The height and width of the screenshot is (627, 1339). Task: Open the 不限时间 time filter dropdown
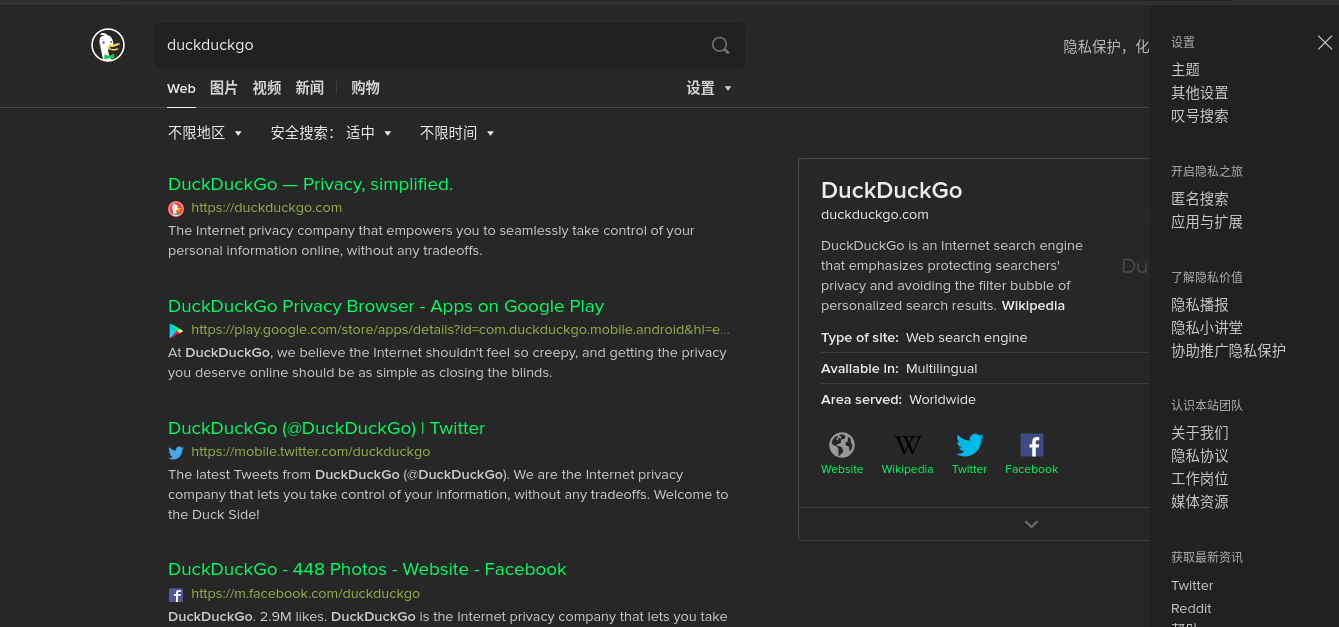457,133
